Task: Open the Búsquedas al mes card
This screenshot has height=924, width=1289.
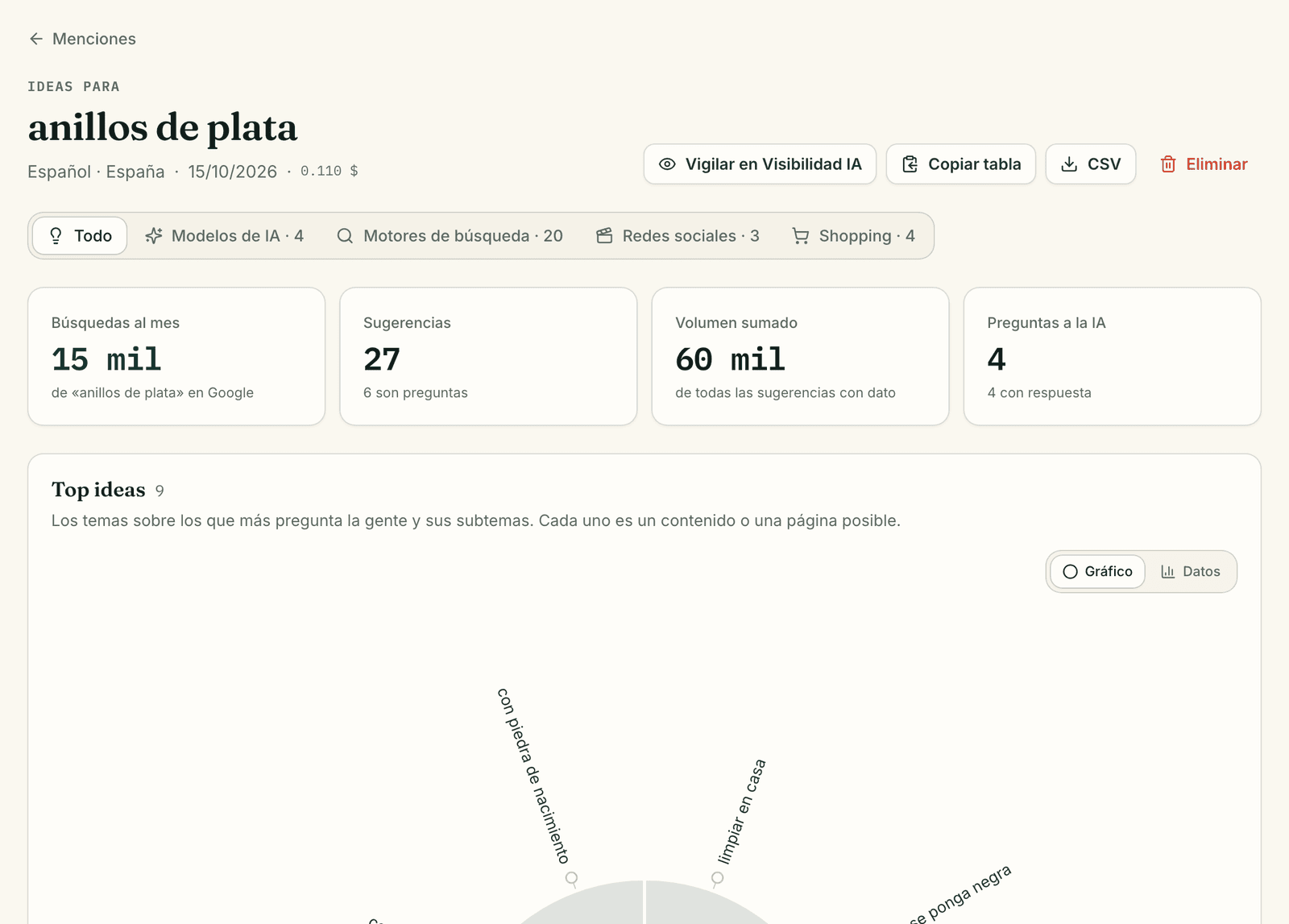Action: pyautogui.click(x=176, y=356)
